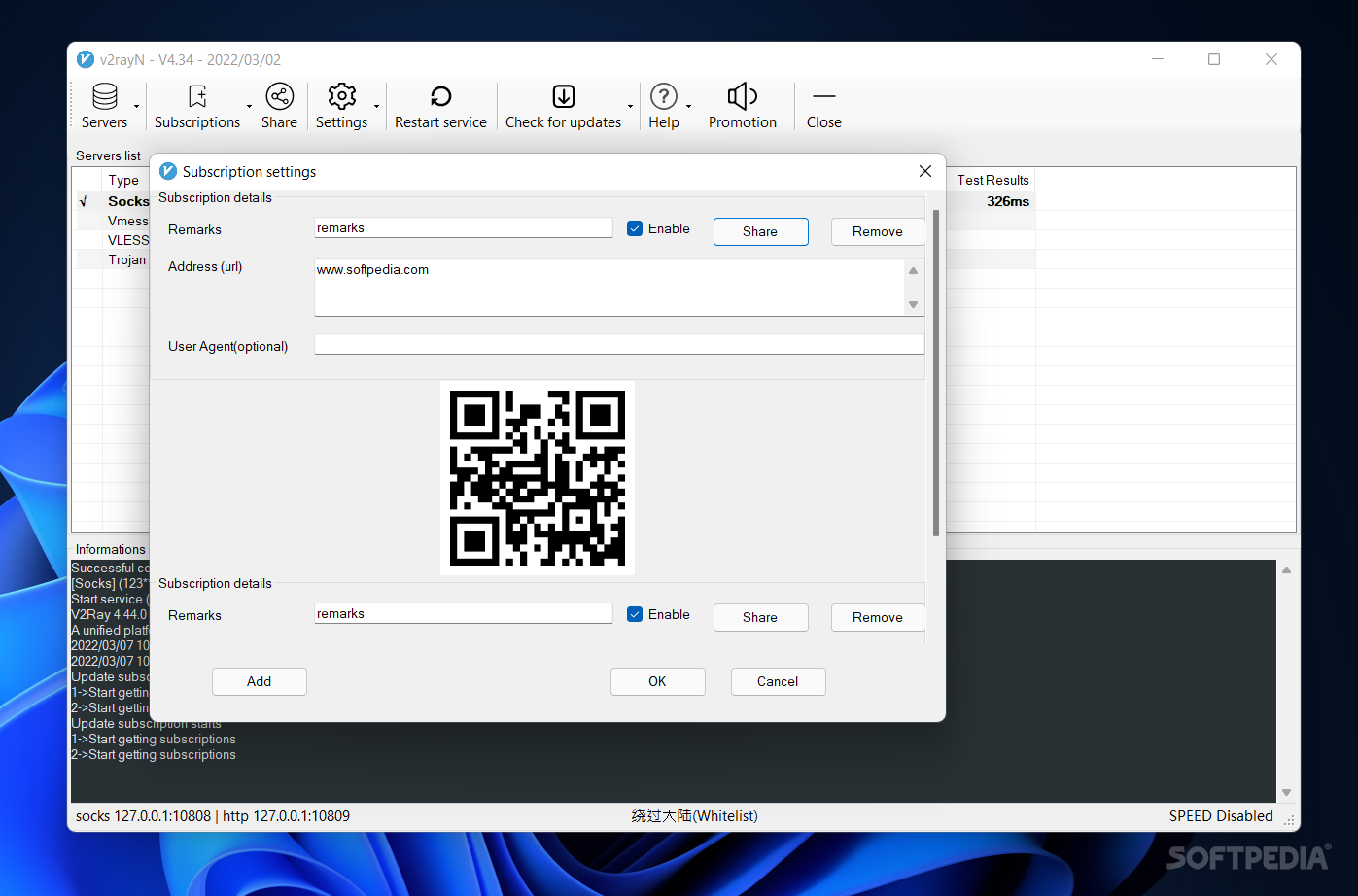Viewport: 1358px width, 896px height.
Task: Expand the Help dropdown arrow
Action: tap(688, 107)
